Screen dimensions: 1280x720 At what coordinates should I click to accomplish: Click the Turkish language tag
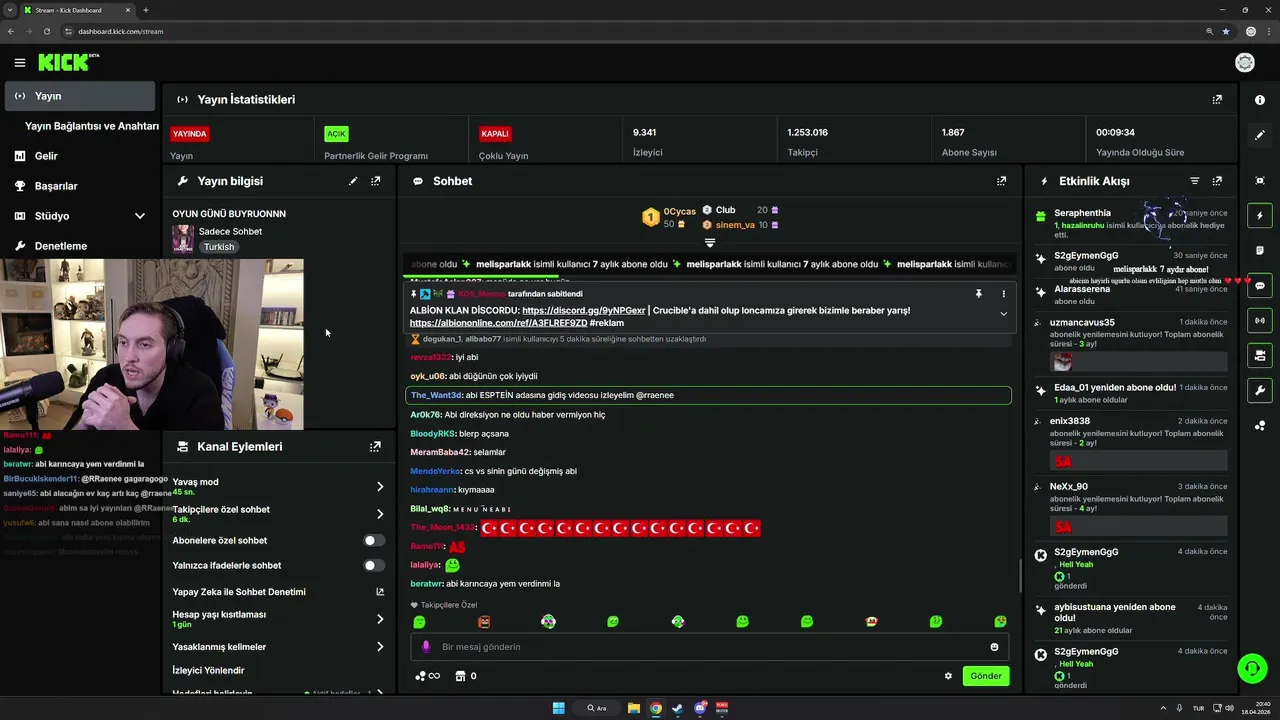click(219, 247)
